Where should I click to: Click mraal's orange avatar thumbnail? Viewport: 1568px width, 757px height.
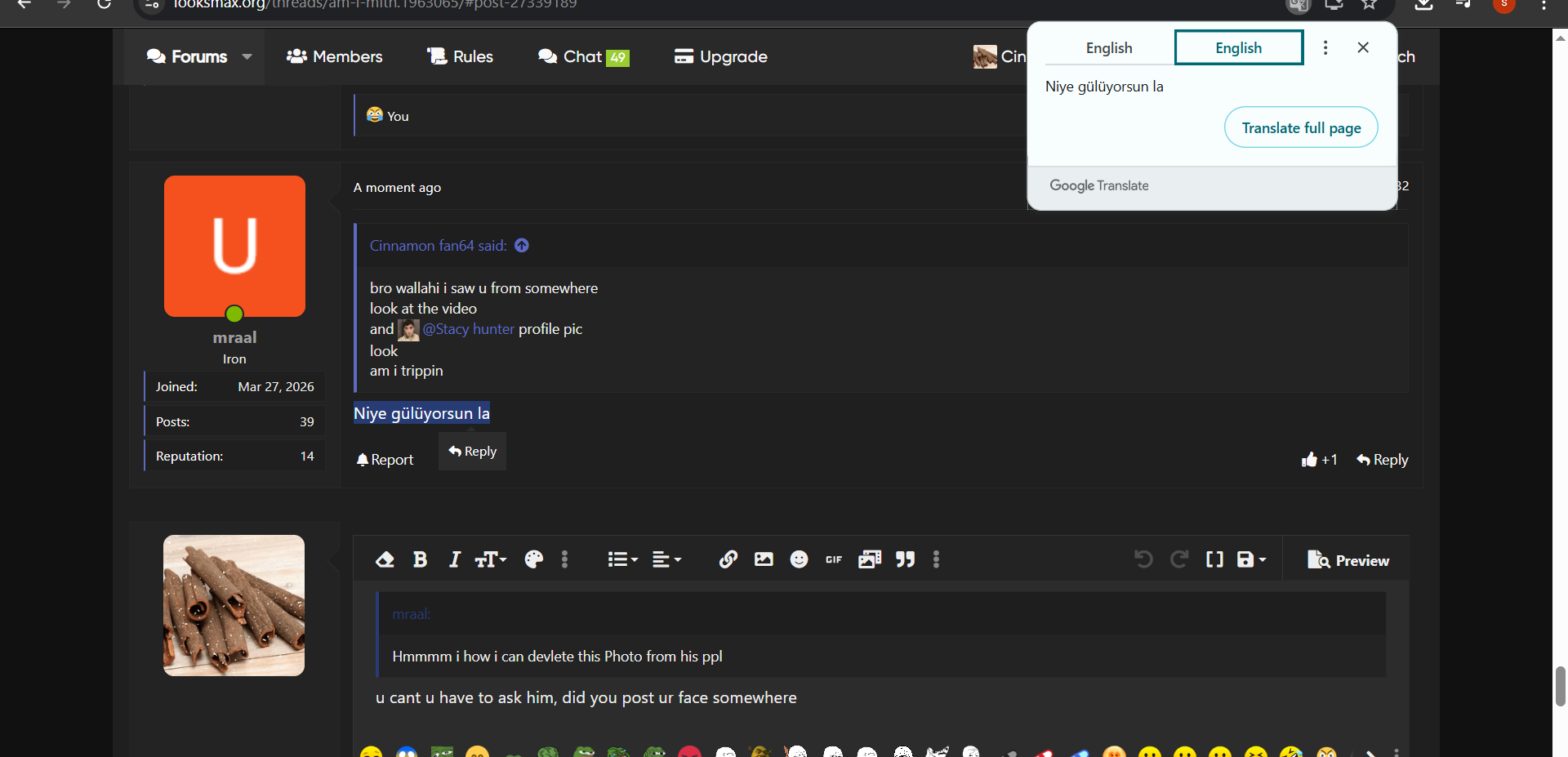point(234,246)
